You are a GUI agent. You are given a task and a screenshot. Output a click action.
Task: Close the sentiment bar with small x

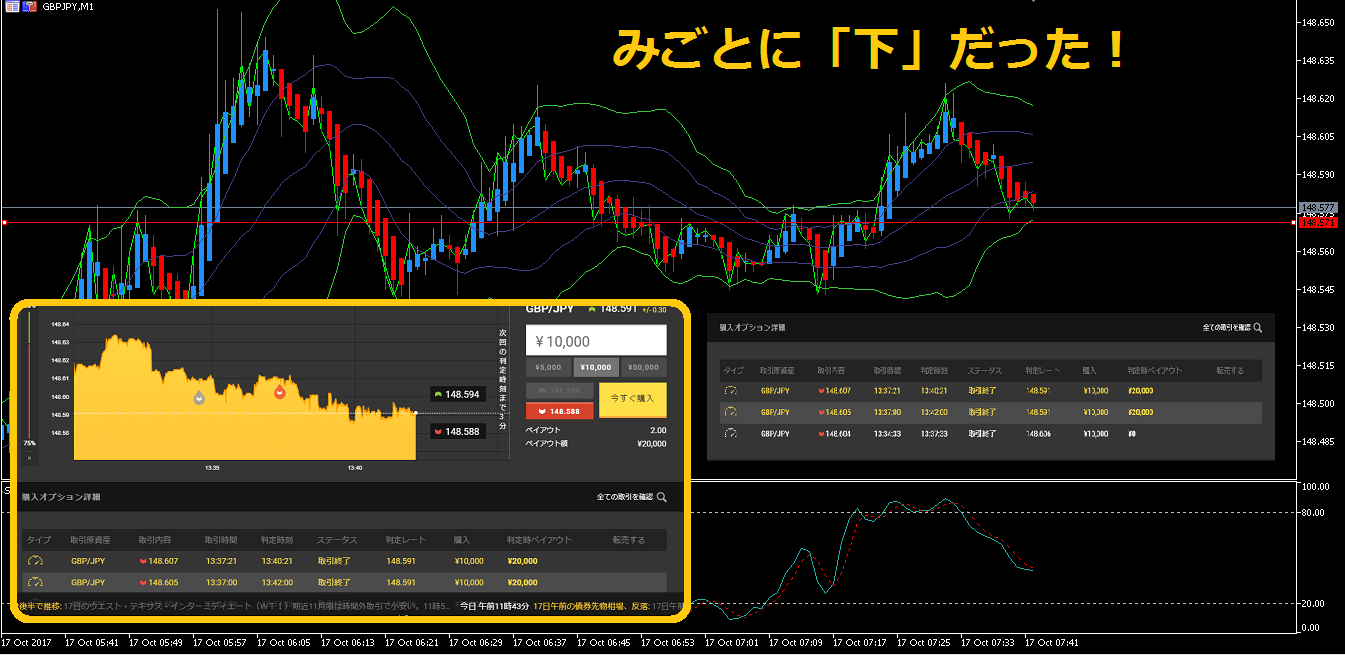click(29, 458)
